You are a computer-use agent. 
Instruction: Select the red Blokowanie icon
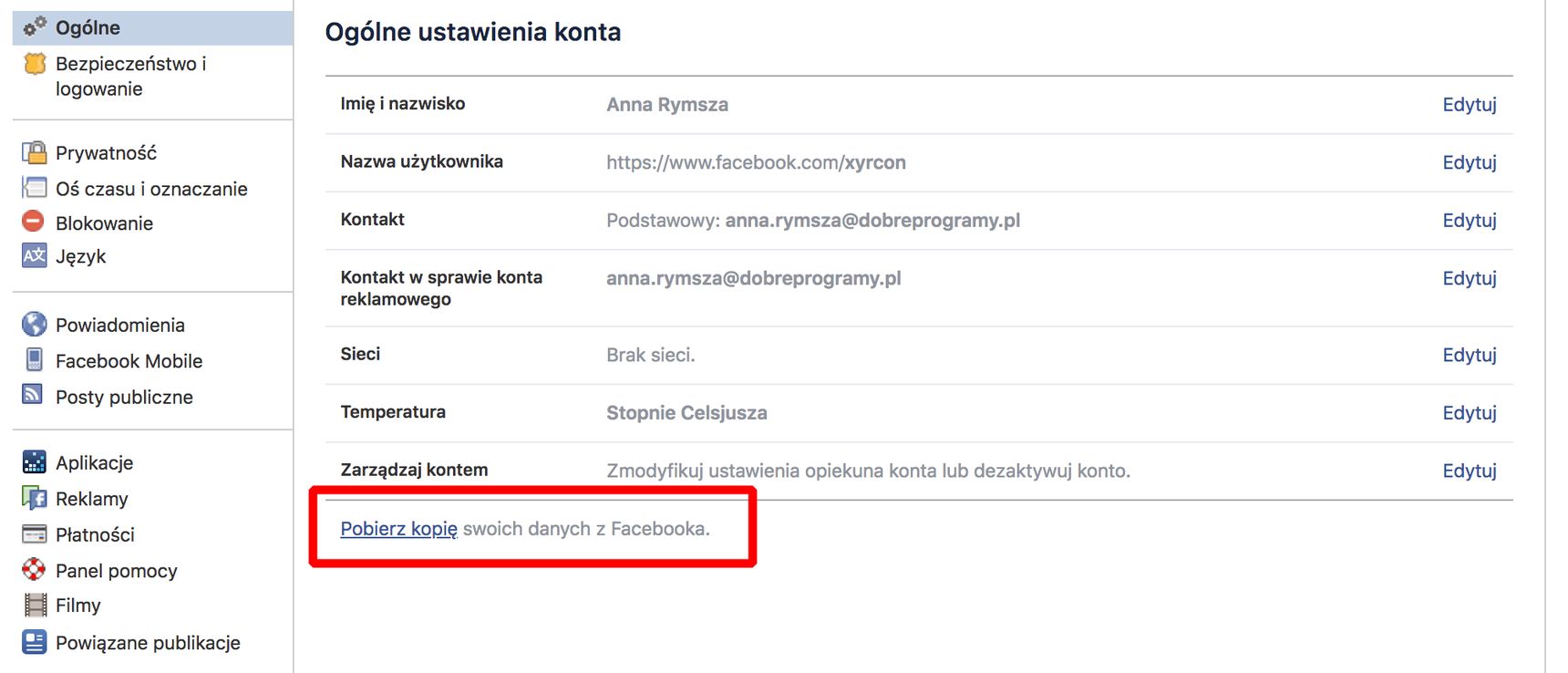click(x=34, y=222)
